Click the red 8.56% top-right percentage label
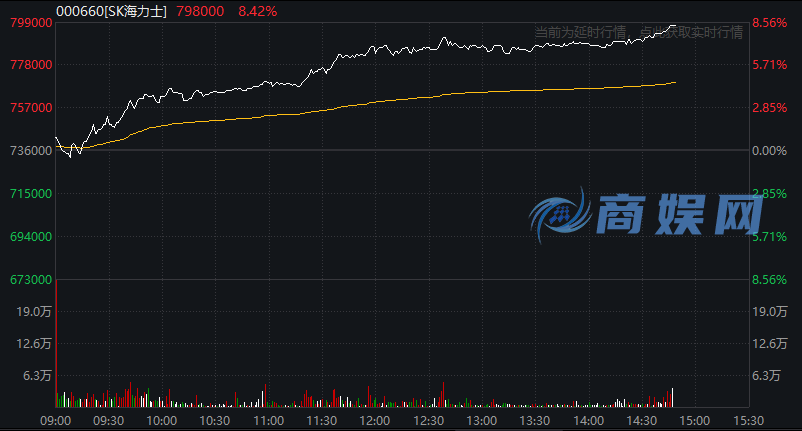Image resolution: width=802 pixels, height=431 pixels. [x=771, y=22]
